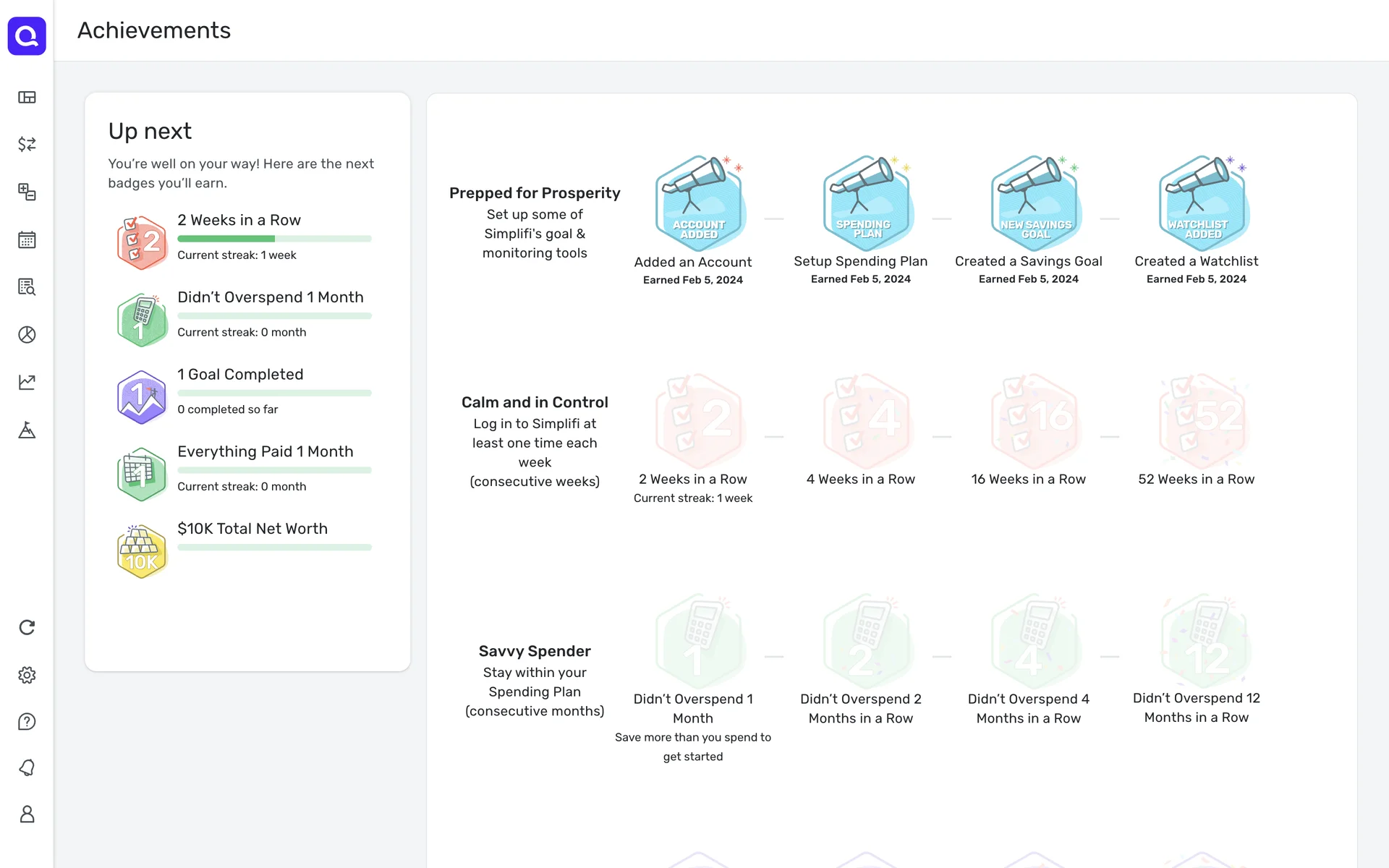This screenshot has height=868, width=1389.
Task: Click the 1 Goal Completed badge icon
Action: [142, 397]
